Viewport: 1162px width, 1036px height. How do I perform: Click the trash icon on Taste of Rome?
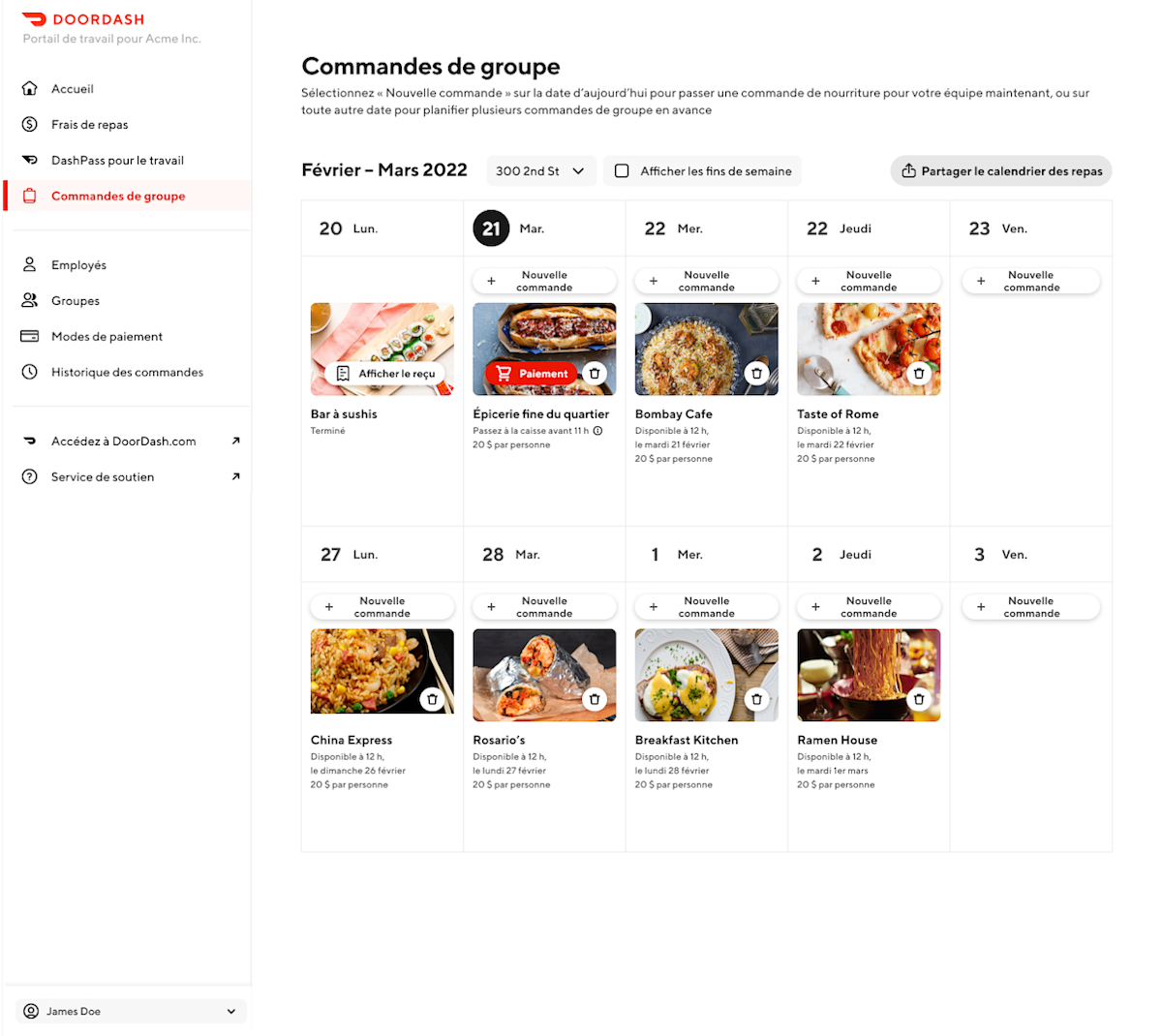point(919,374)
